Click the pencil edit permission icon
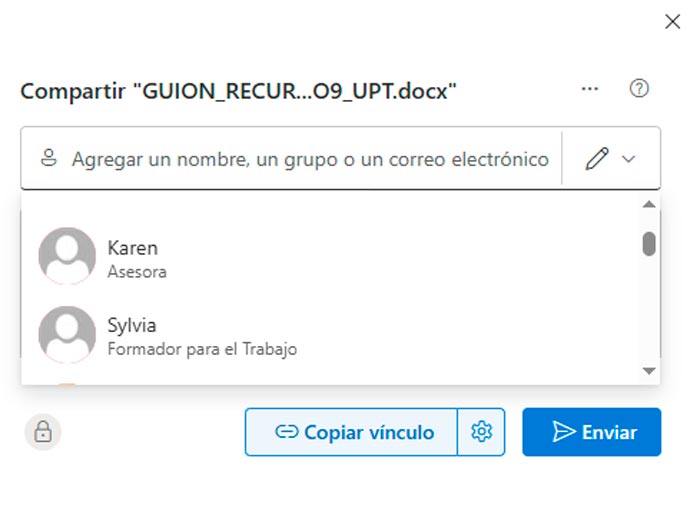Image resolution: width=700 pixels, height=505 pixels. click(x=597, y=158)
